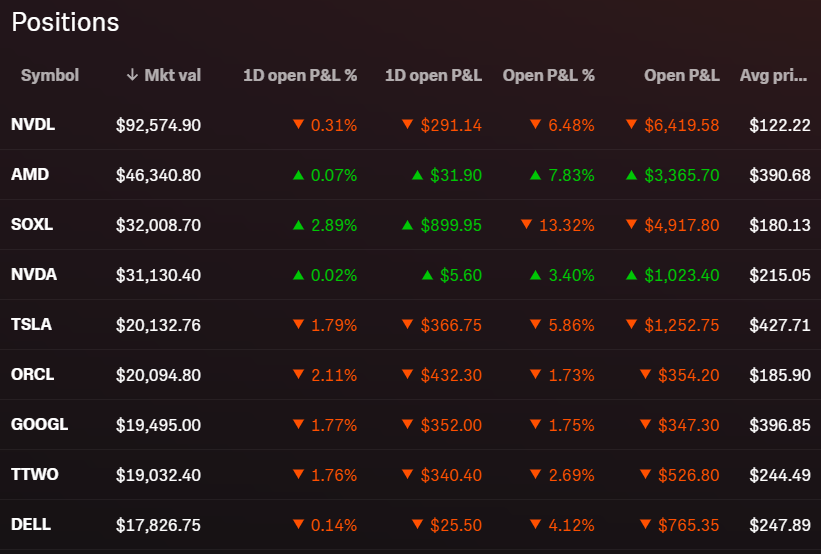Click DELL market value $17,826.75

coord(158,525)
